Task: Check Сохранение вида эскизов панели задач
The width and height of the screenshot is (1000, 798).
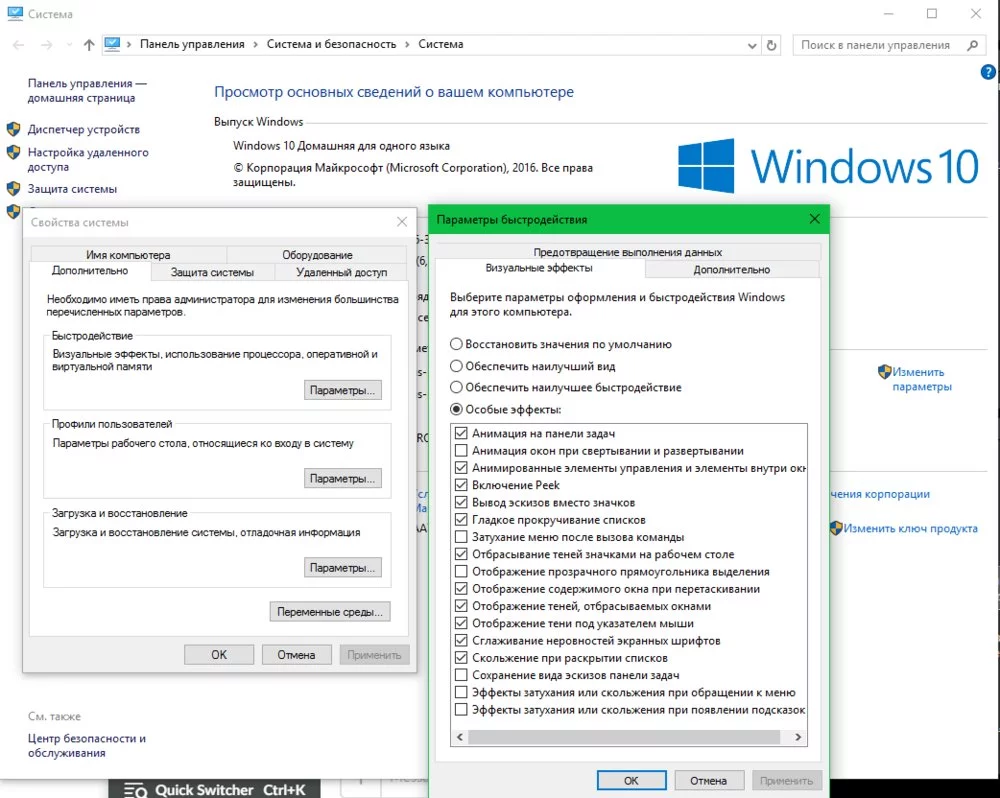Action: coord(461,674)
